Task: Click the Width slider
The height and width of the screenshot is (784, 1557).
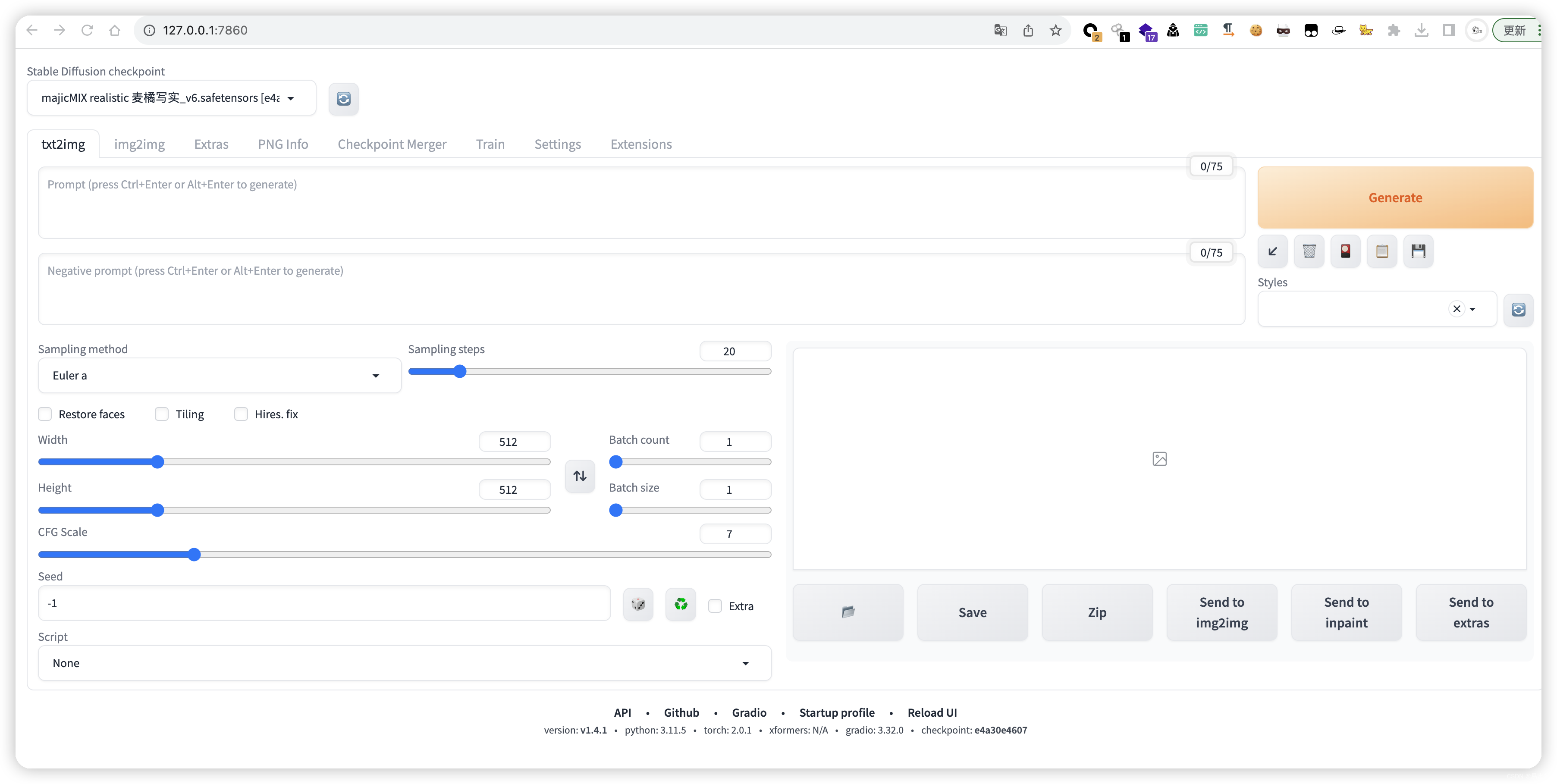Action: tap(294, 462)
